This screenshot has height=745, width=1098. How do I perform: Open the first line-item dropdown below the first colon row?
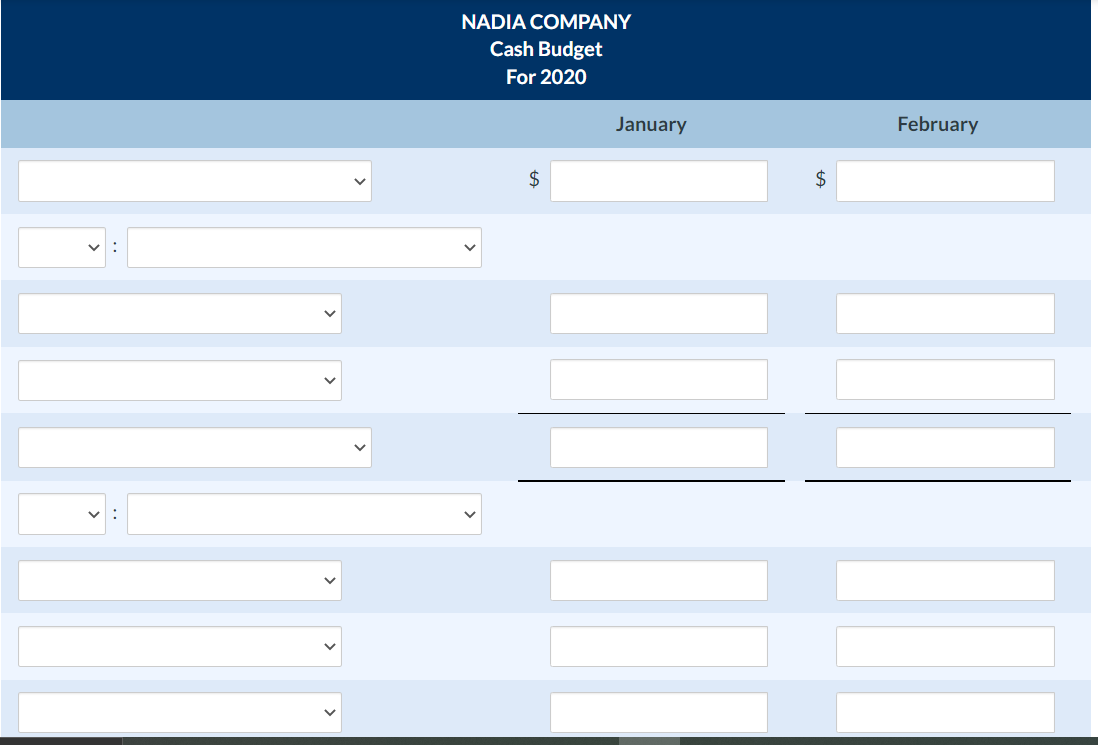point(180,313)
